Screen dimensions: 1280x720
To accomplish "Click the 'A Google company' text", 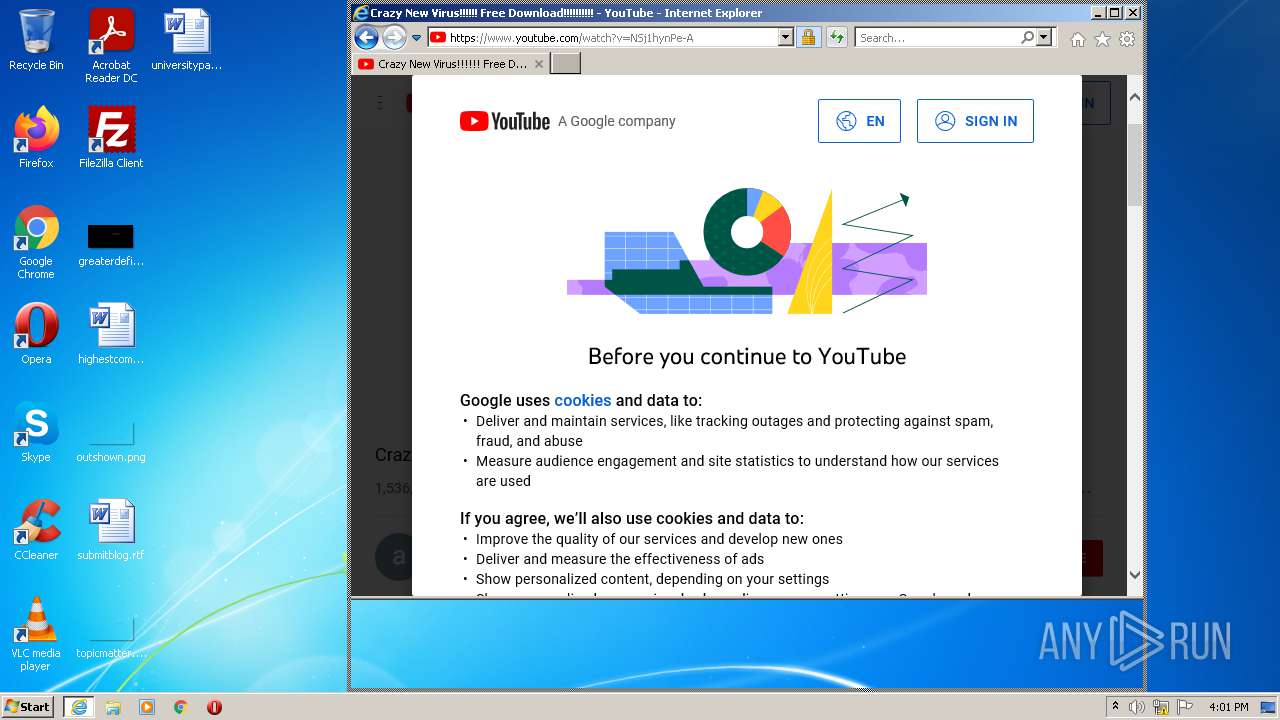I will coord(617,121).
